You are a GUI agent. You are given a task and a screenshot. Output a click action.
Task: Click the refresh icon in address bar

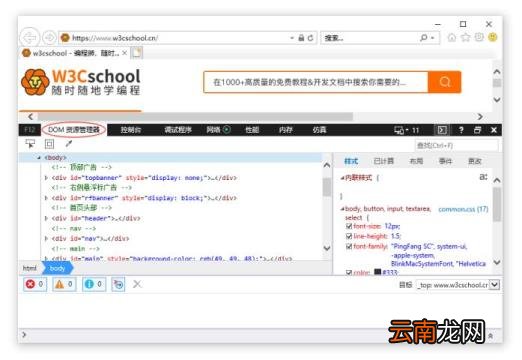pos(311,38)
